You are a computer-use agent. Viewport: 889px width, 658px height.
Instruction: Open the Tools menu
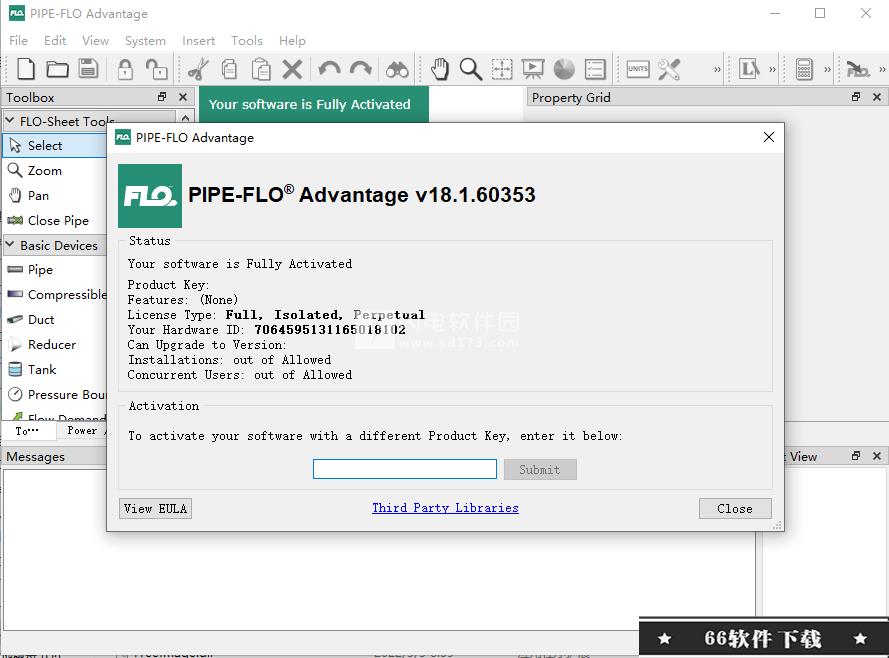click(247, 41)
